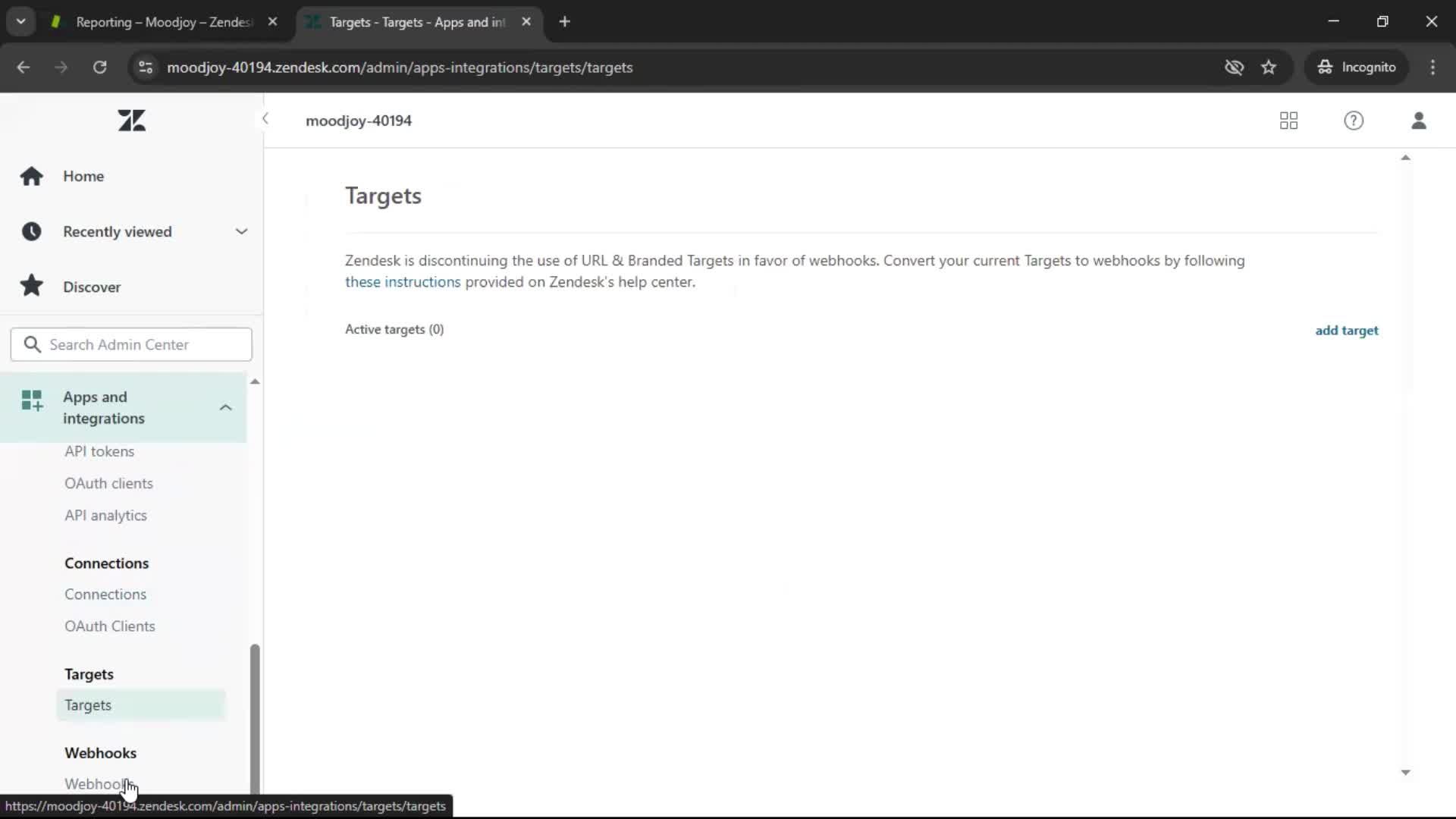Image resolution: width=1456 pixels, height=819 pixels.
Task: Follow the these instructions link
Action: coord(403,281)
